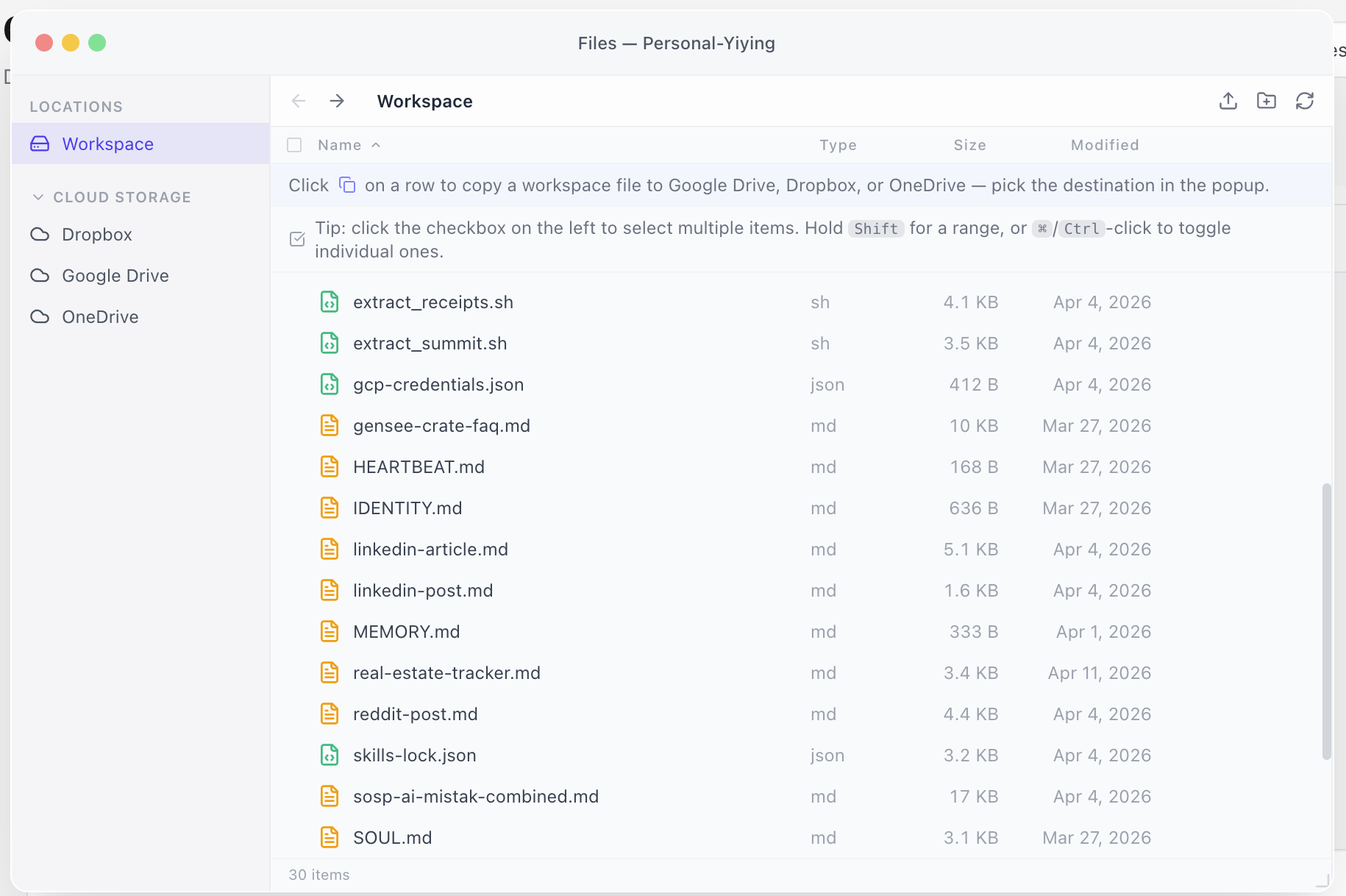Click the back navigation arrow
Viewport: 1346px width, 896px height.
298,101
